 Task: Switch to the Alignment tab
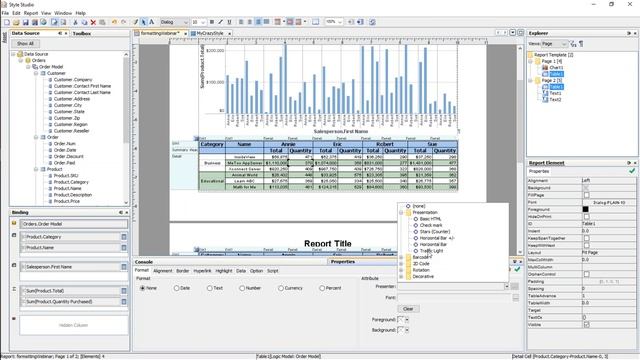click(162, 271)
